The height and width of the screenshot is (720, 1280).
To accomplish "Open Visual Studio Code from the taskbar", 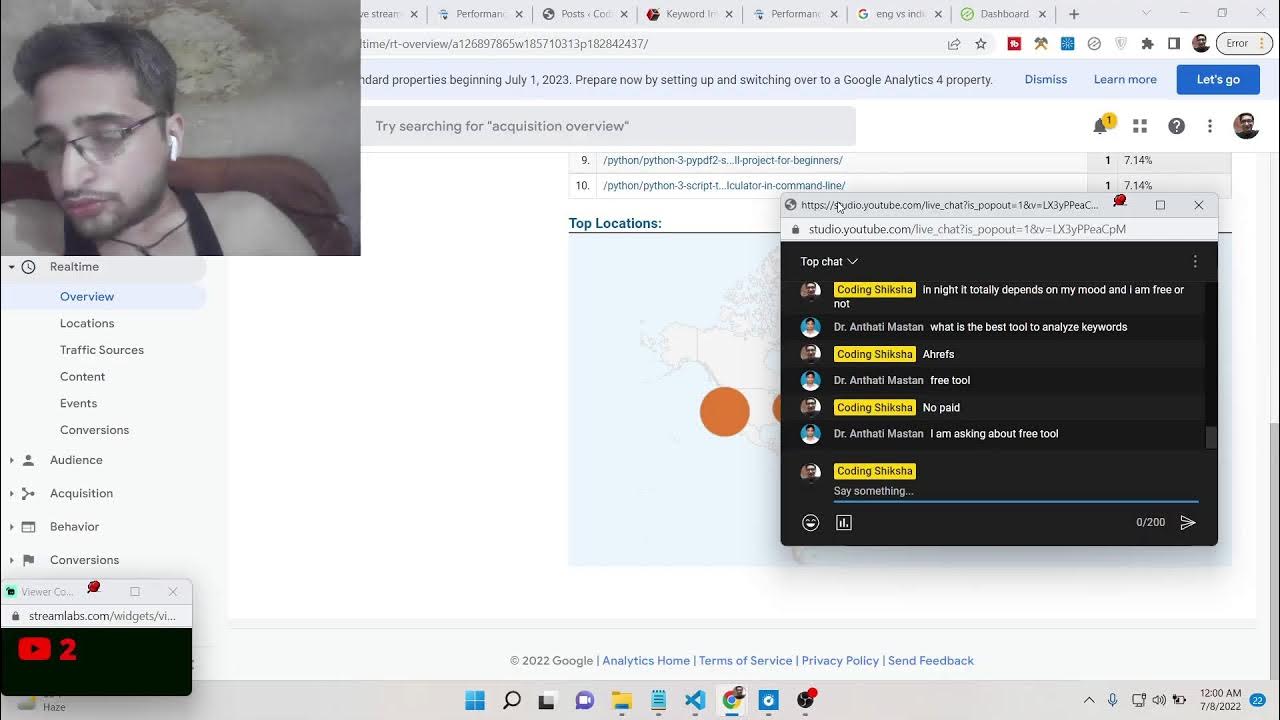I will coord(695,701).
